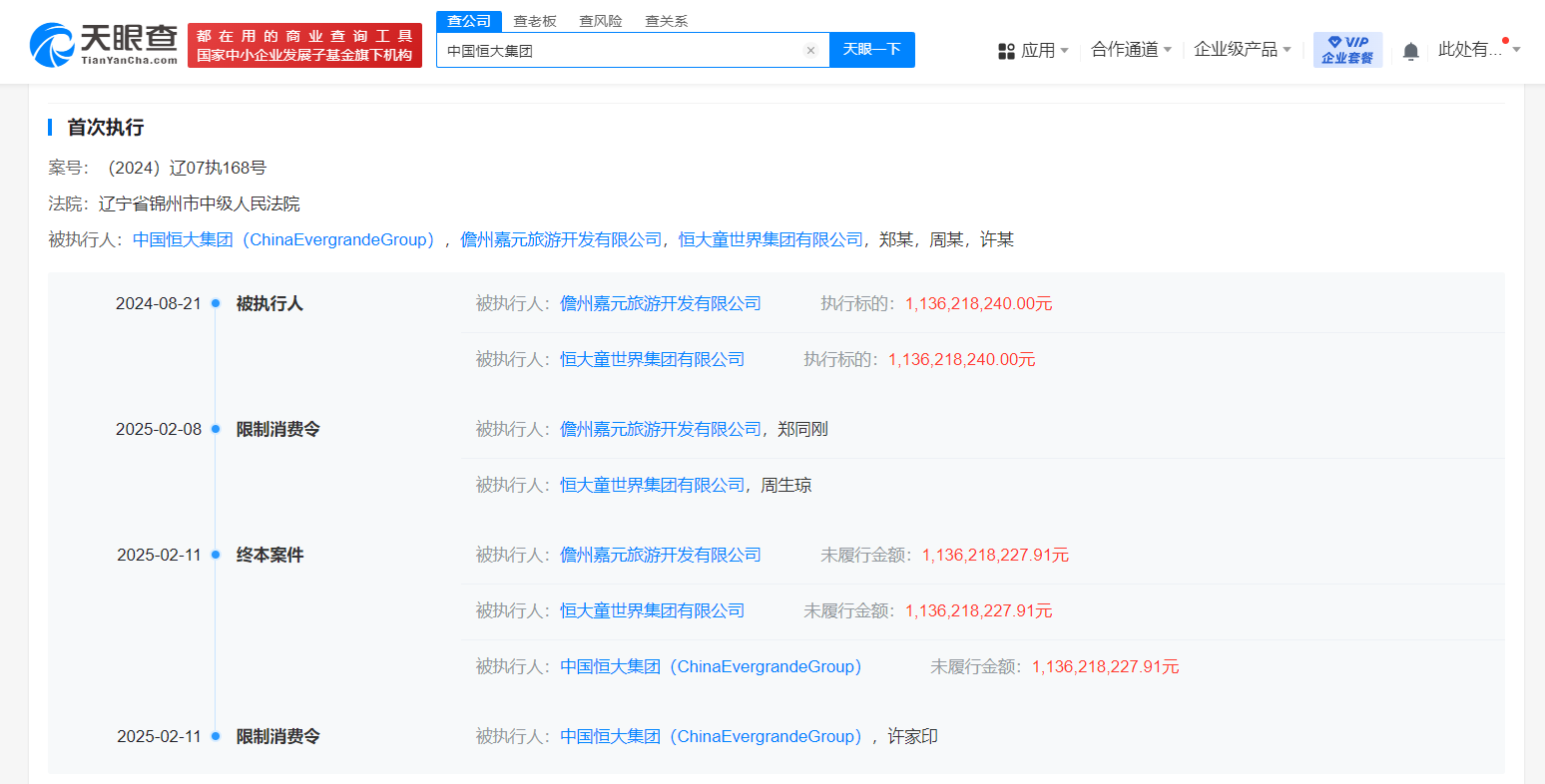Screen dimensions: 1545x784
Task: Open the TianYanCha logo homepage
Action: coord(104,45)
